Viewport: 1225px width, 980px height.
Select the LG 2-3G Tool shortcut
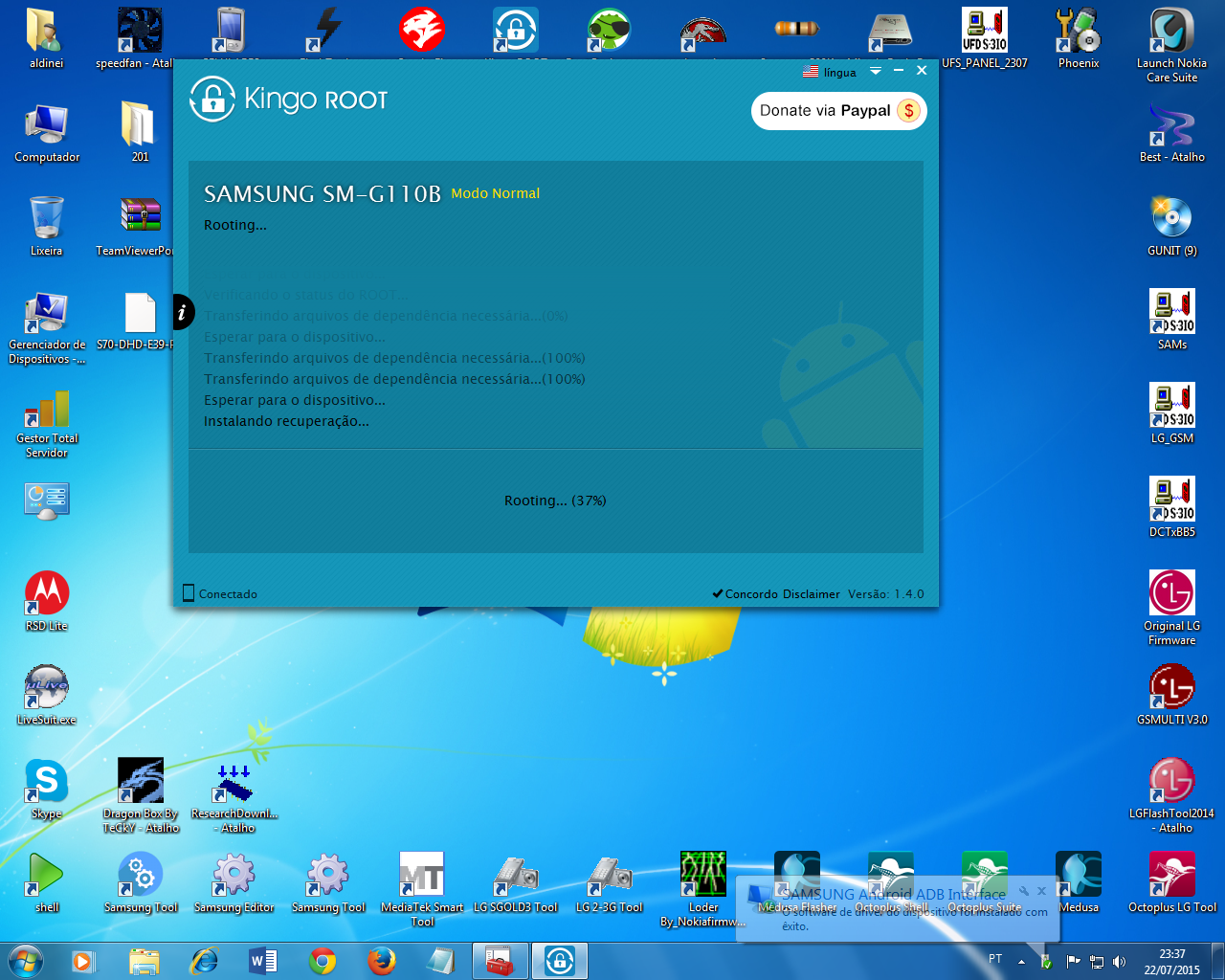(610, 882)
